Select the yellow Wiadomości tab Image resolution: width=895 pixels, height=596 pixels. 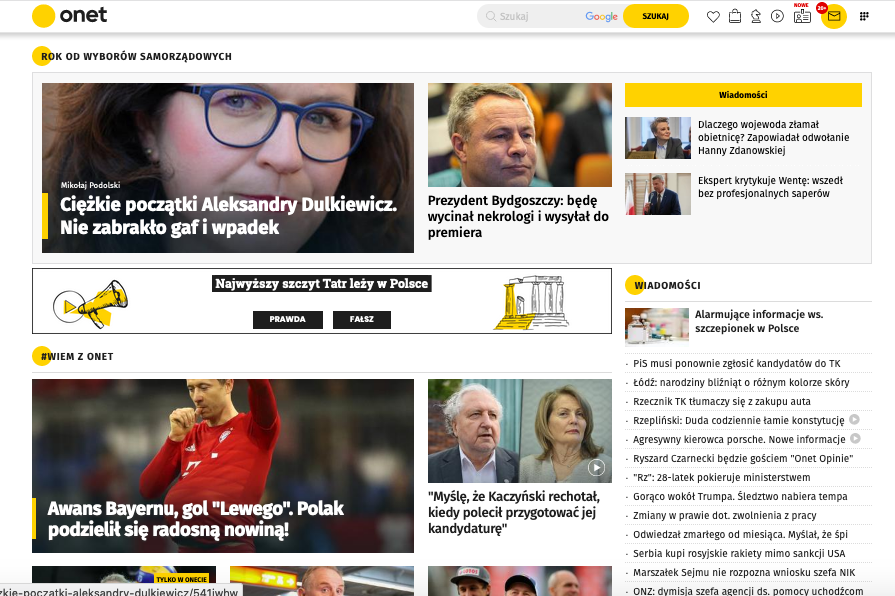click(743, 95)
